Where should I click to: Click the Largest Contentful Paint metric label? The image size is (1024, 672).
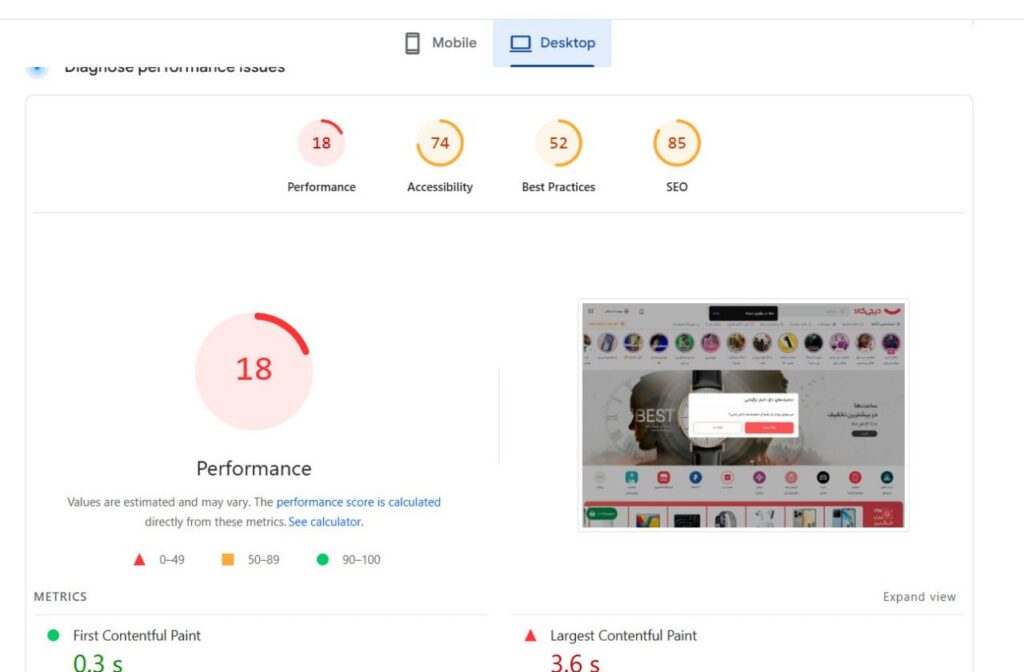point(624,635)
